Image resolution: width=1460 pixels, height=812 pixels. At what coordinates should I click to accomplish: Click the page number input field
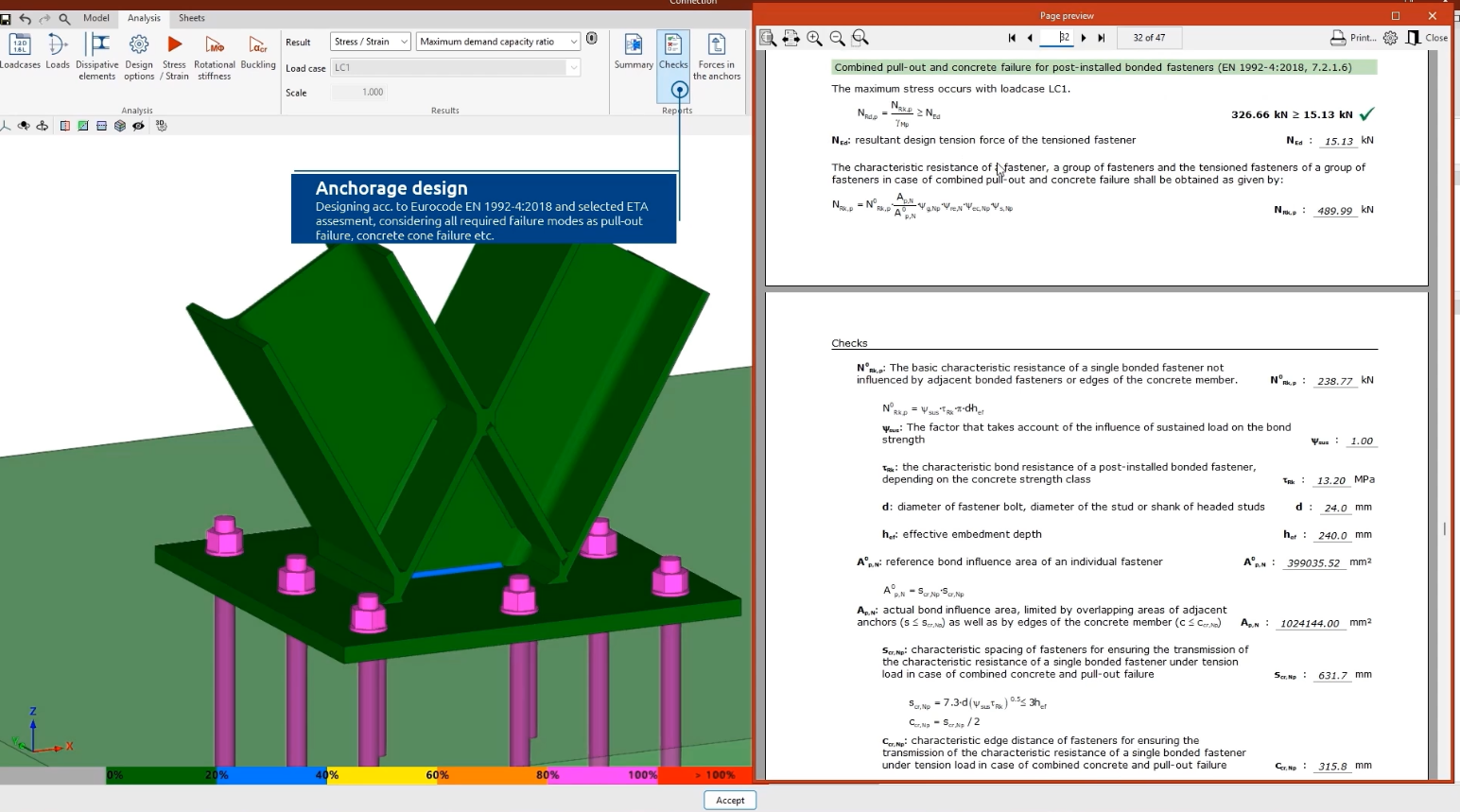pyautogui.click(x=1057, y=38)
